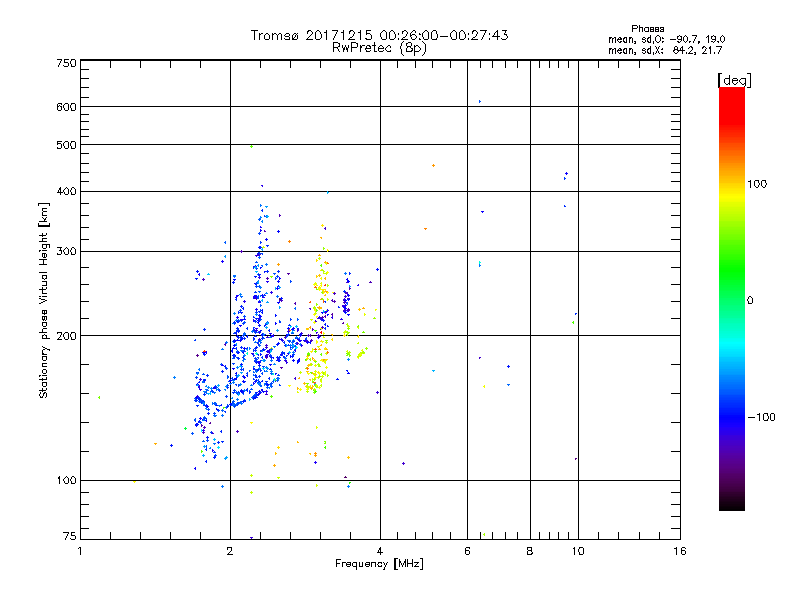Click the '[deg]' colorbar unit label
This screenshot has height=600, width=800.
(734, 81)
